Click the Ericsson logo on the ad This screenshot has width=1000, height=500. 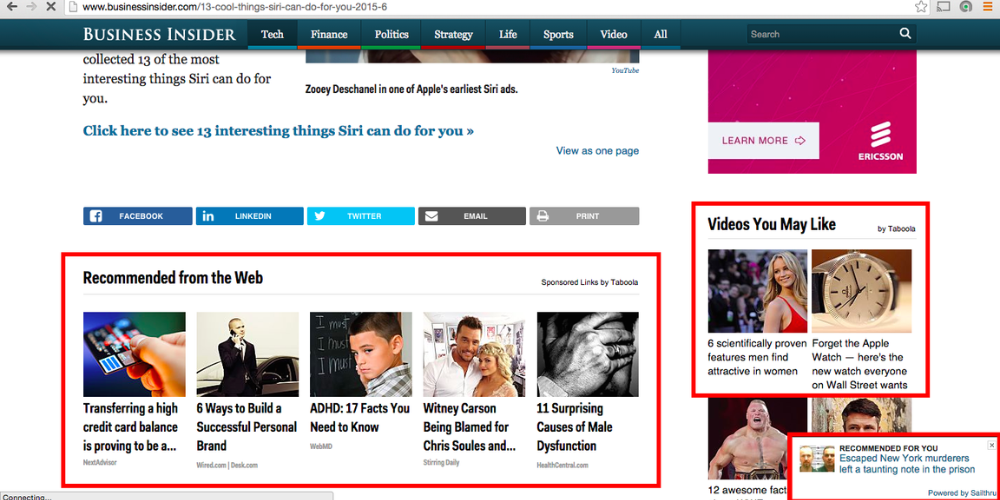[880, 141]
